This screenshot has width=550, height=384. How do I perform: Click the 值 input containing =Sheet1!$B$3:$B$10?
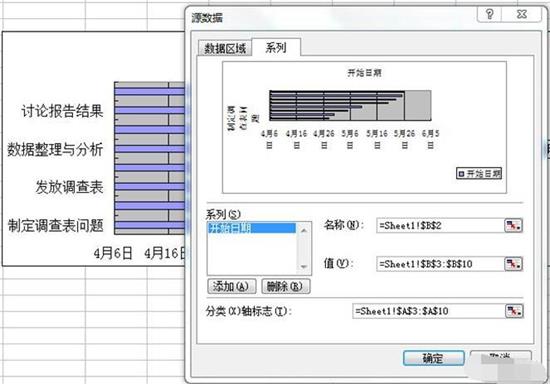click(440, 264)
